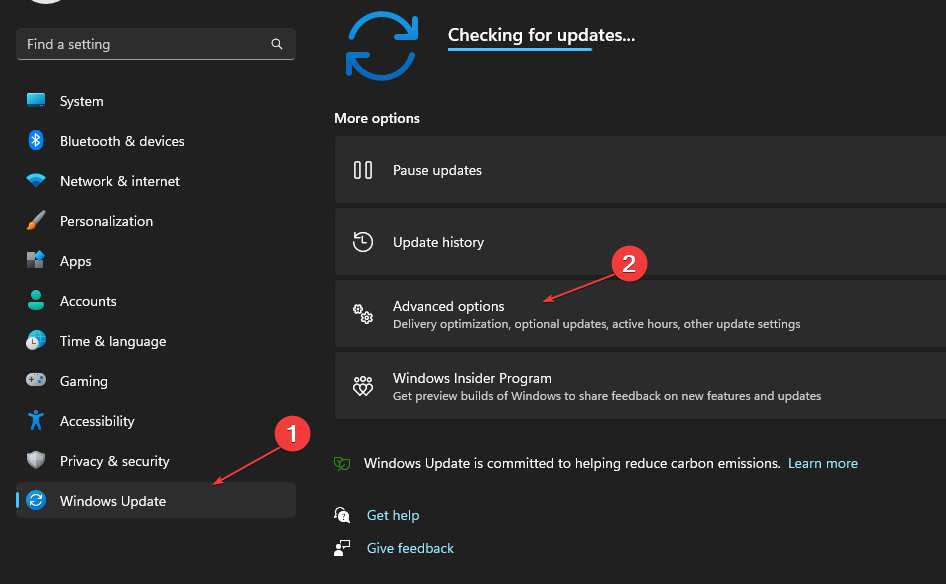946x584 pixels.
Task: Open the Apps settings page
Action: [75, 261]
